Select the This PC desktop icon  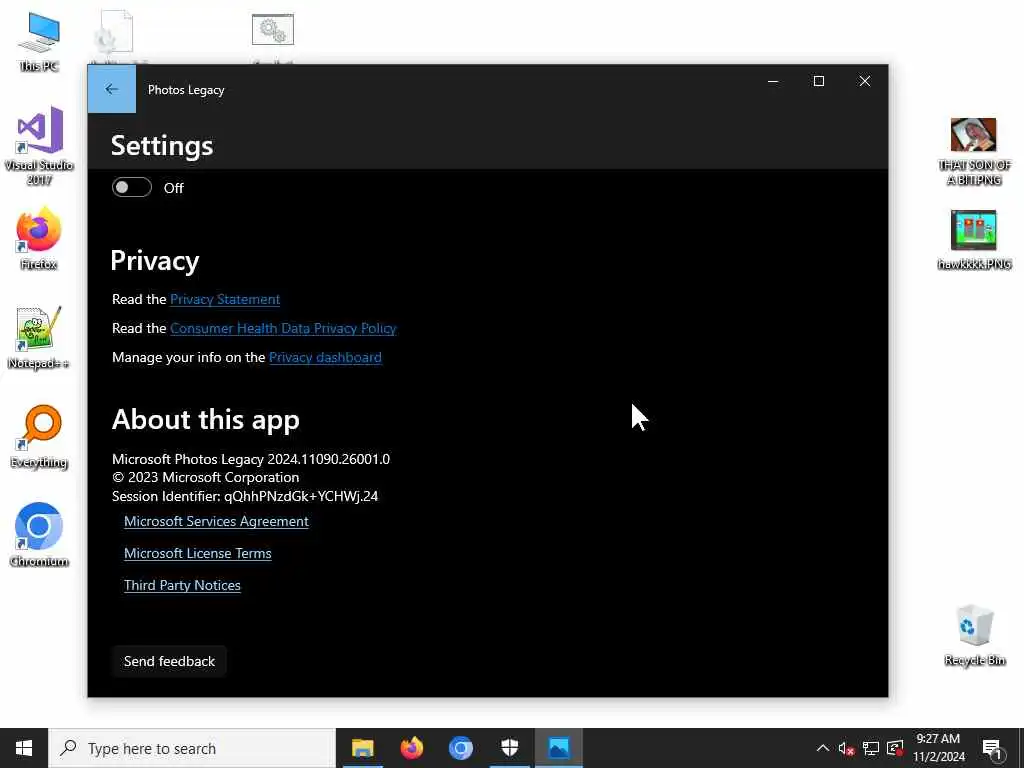pos(39,40)
